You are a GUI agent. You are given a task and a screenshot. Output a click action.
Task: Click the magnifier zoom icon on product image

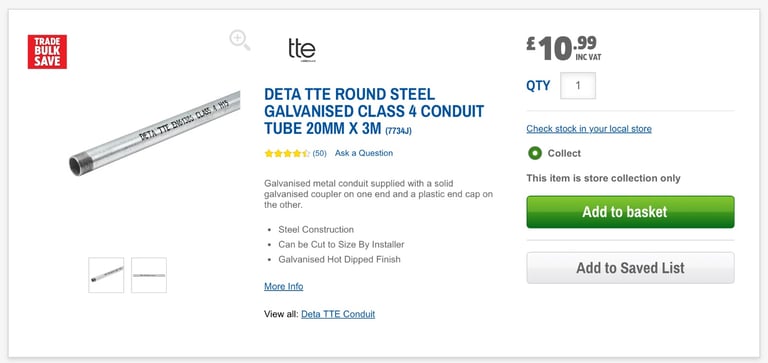tap(240, 40)
